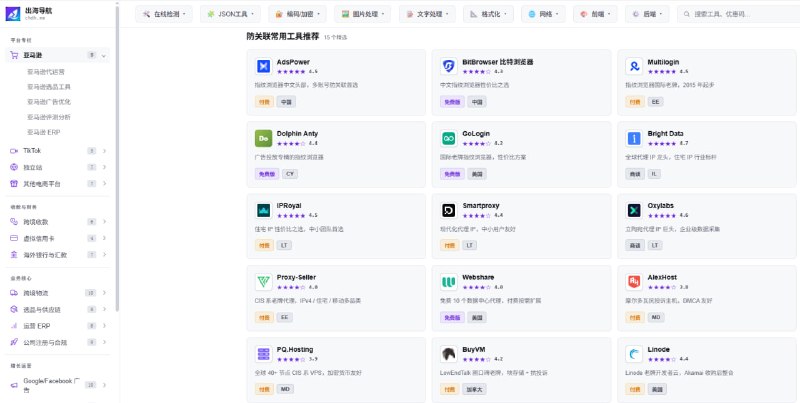Focus the 搜索工具 search field

pyautogui.click(x=739, y=14)
